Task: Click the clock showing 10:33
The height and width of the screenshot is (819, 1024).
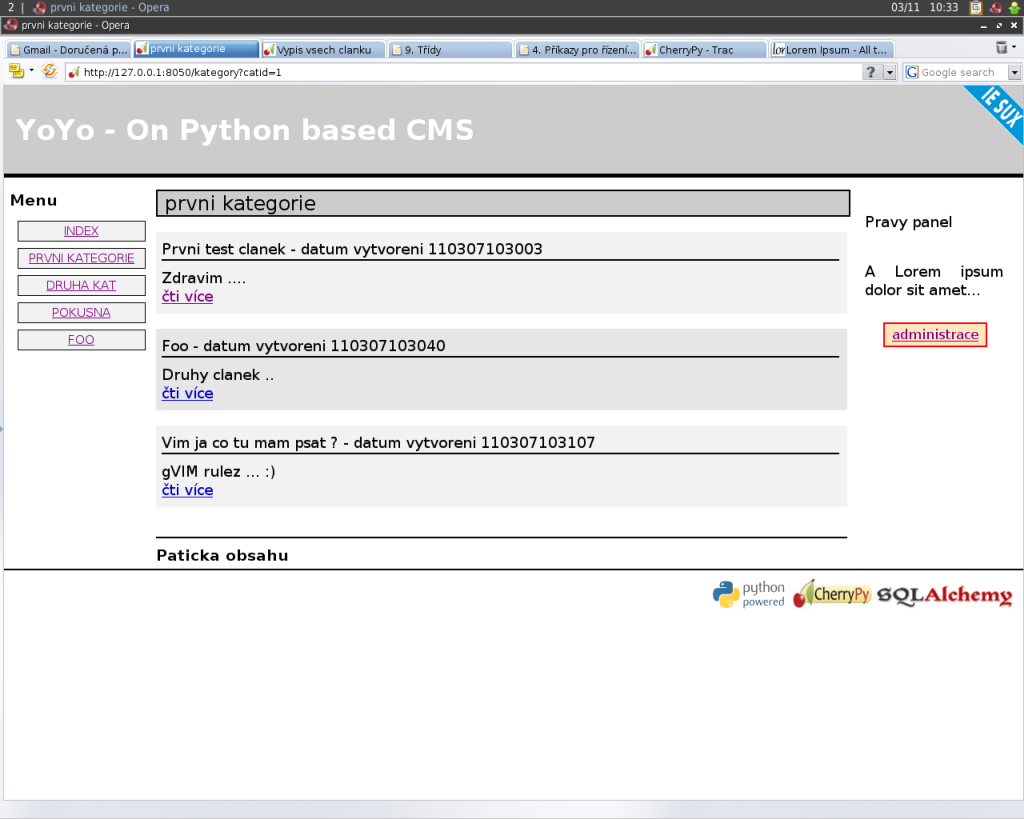Action: 944,7
